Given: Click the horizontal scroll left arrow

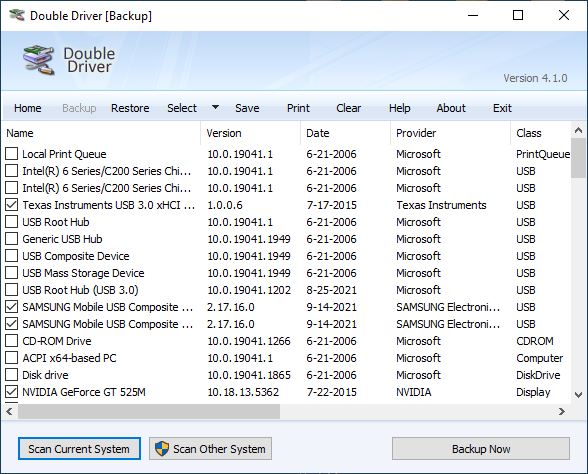Looking at the screenshot, I should click(x=9, y=411).
